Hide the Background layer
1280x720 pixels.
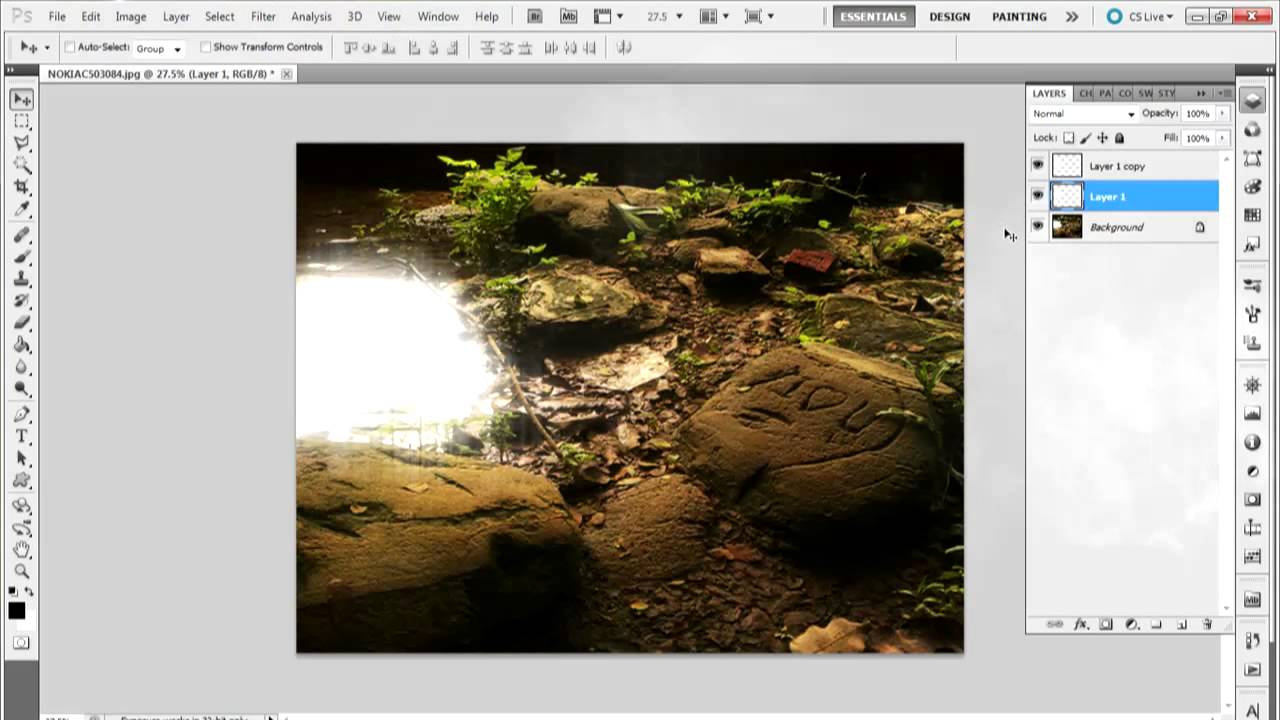(x=1037, y=227)
